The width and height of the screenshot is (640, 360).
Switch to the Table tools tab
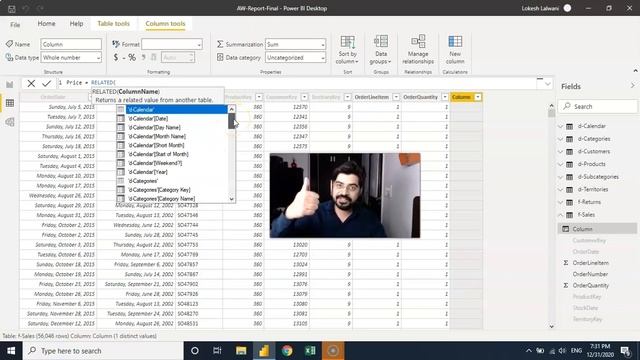[113, 24]
